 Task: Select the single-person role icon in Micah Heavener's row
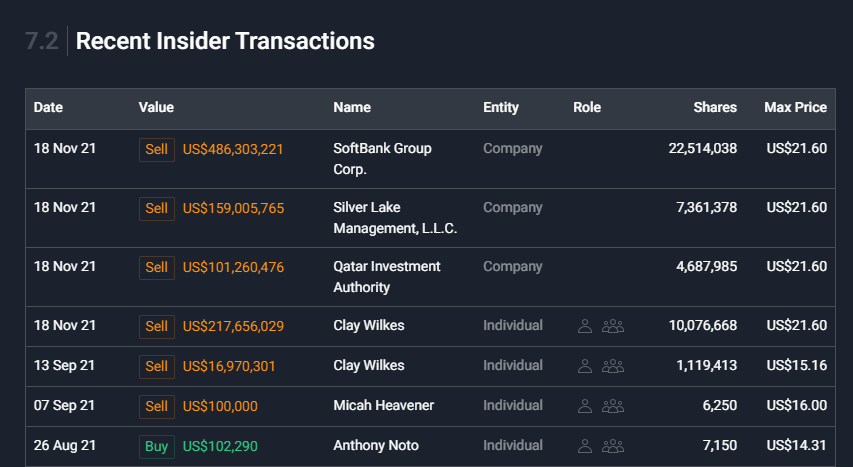(585, 406)
